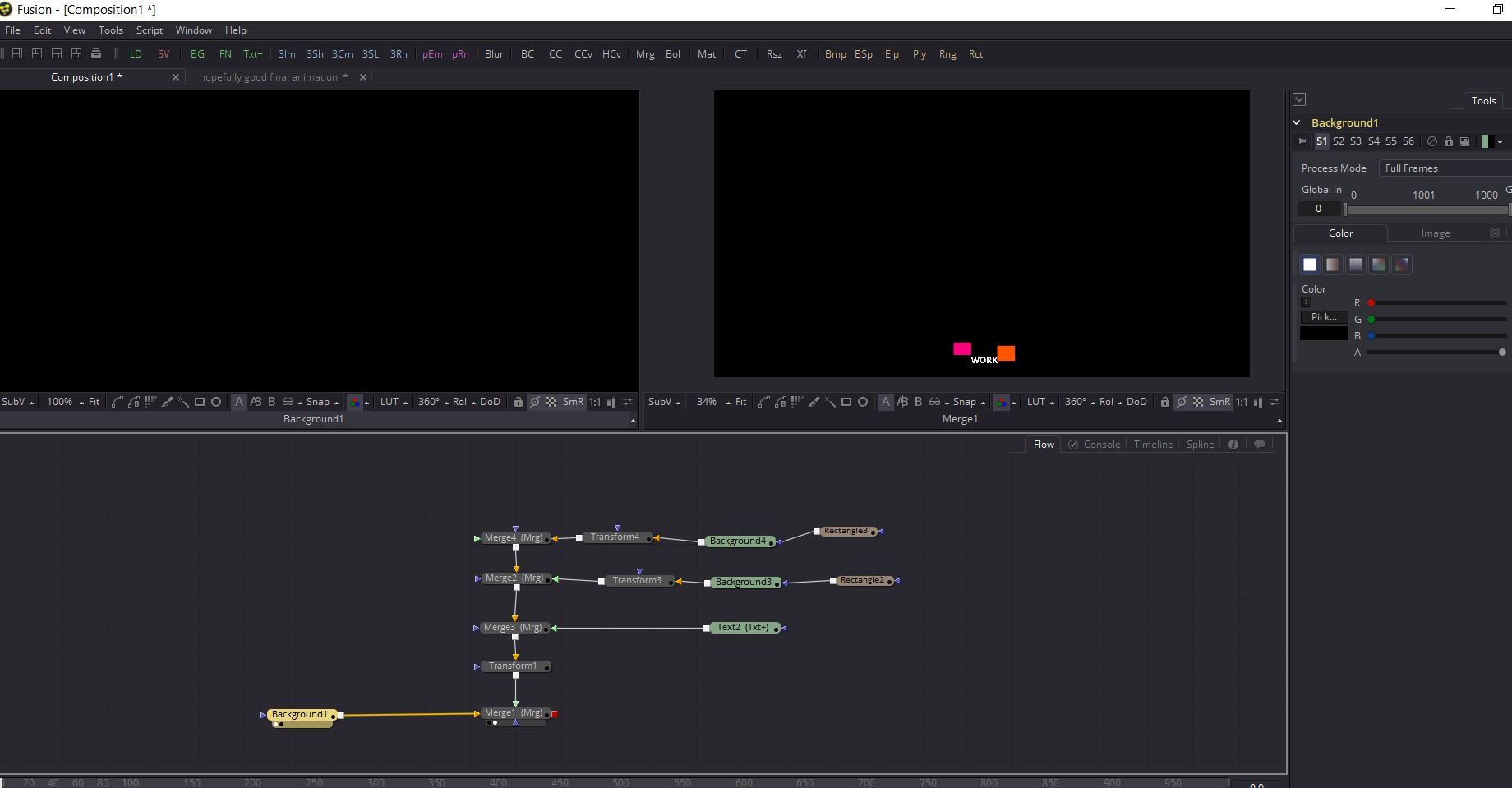Click the stacked layers icon before LD
Image resolution: width=1512 pixels, height=788 pixels.
click(x=96, y=53)
